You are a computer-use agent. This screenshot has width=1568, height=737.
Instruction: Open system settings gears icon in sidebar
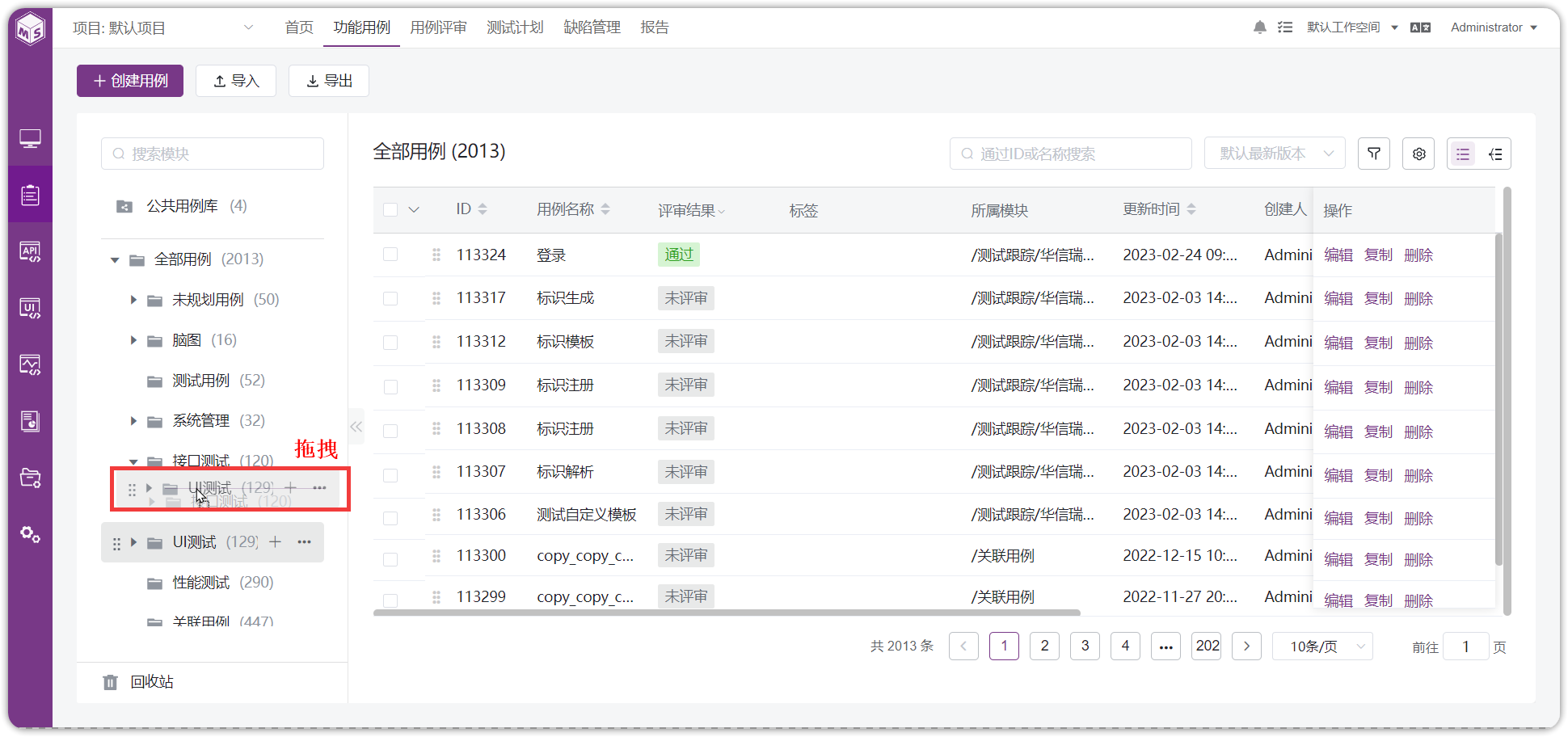tap(30, 534)
